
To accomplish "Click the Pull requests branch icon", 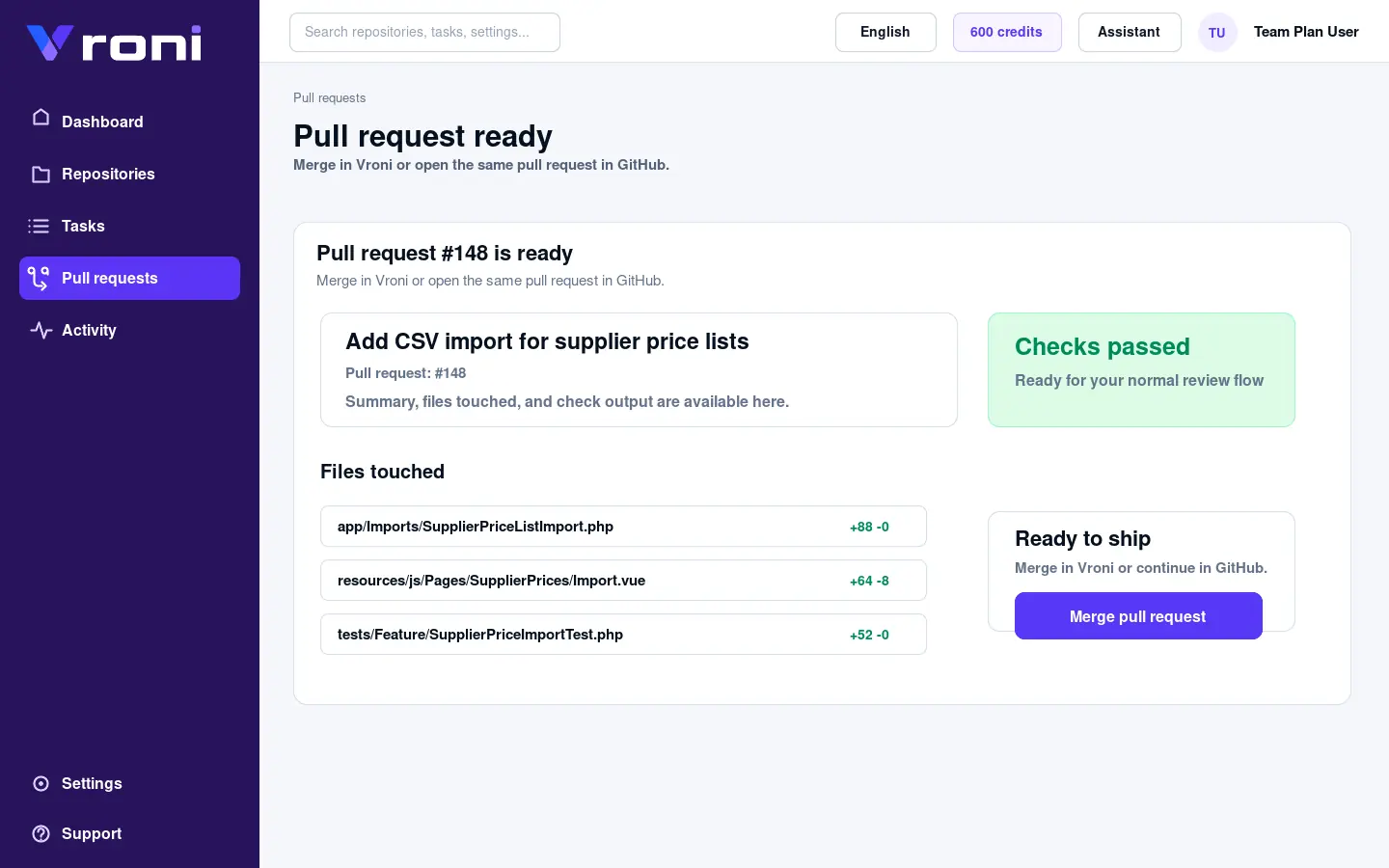I will click(39, 278).
